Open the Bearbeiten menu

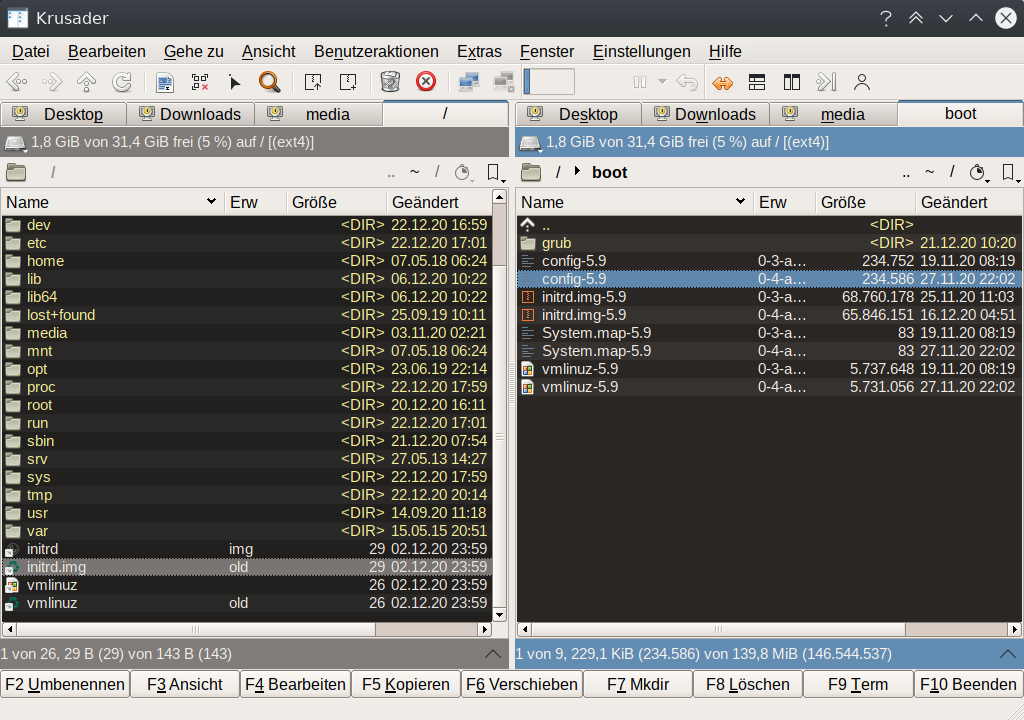pos(106,52)
